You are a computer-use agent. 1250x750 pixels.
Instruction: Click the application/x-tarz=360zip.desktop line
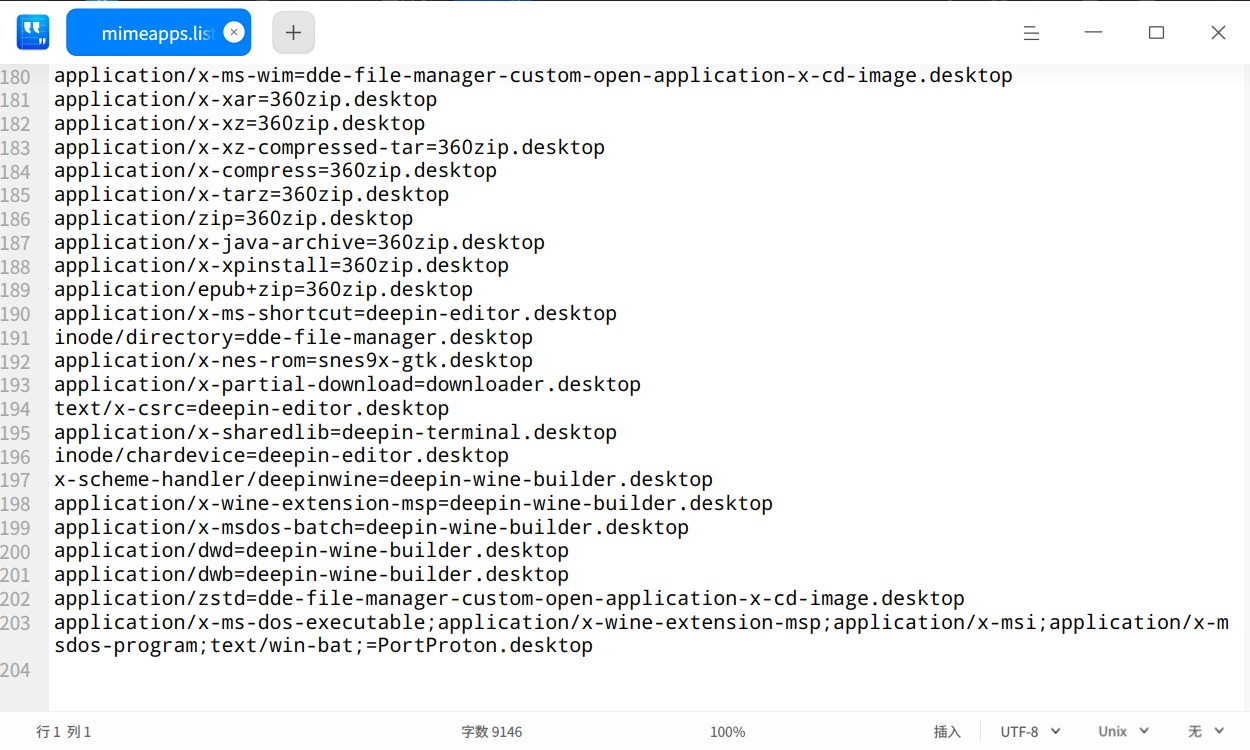click(x=251, y=195)
